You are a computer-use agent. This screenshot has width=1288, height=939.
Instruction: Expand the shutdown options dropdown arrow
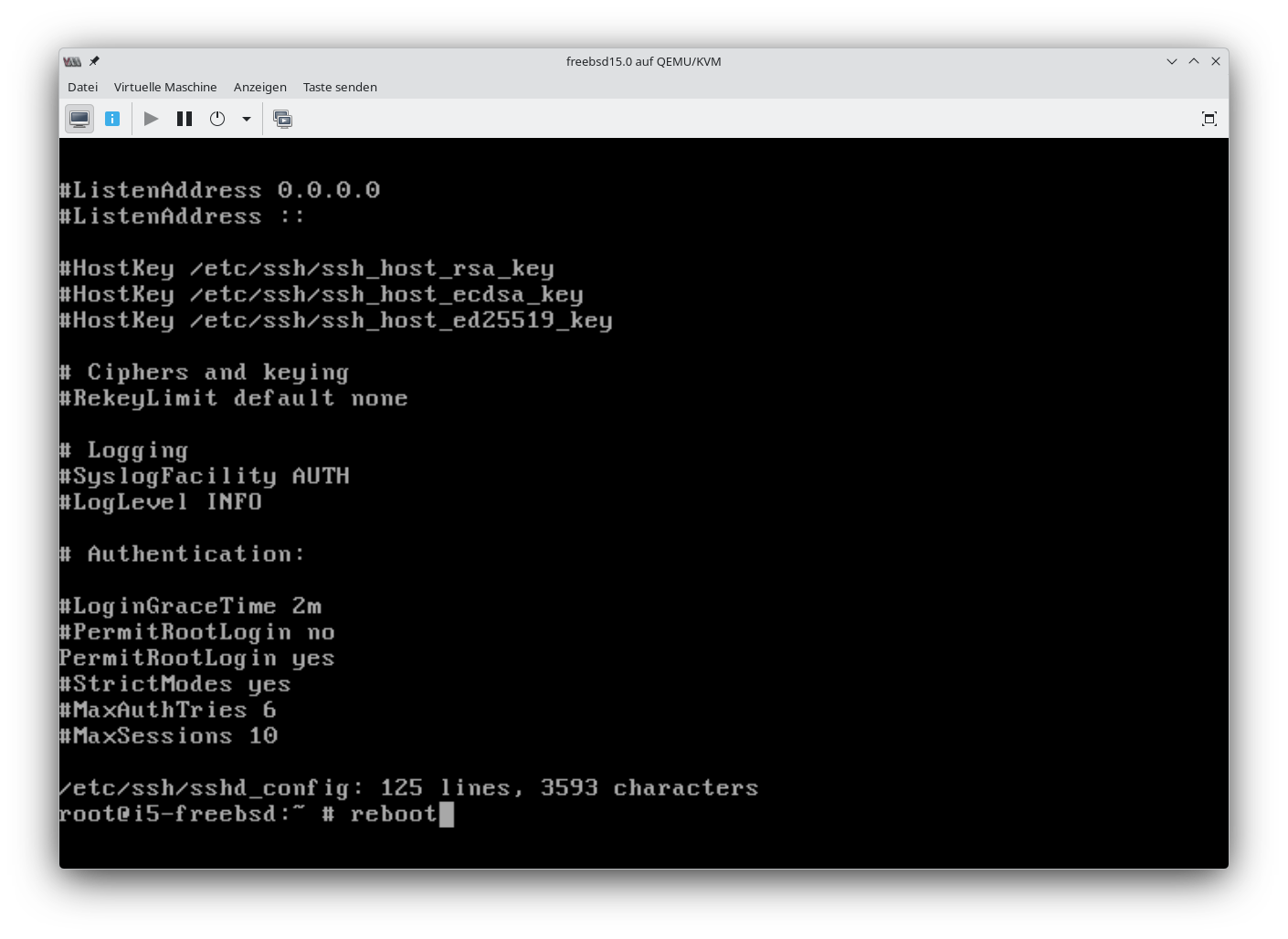click(x=246, y=119)
